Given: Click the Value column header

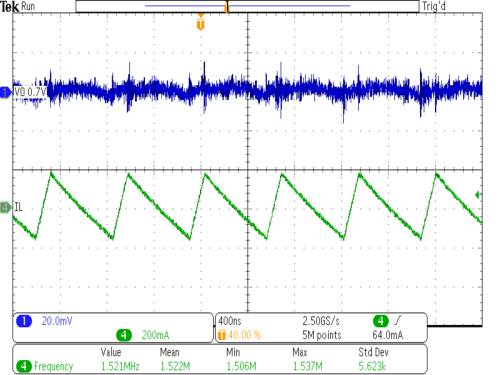Looking at the screenshot, I should pos(111,352).
